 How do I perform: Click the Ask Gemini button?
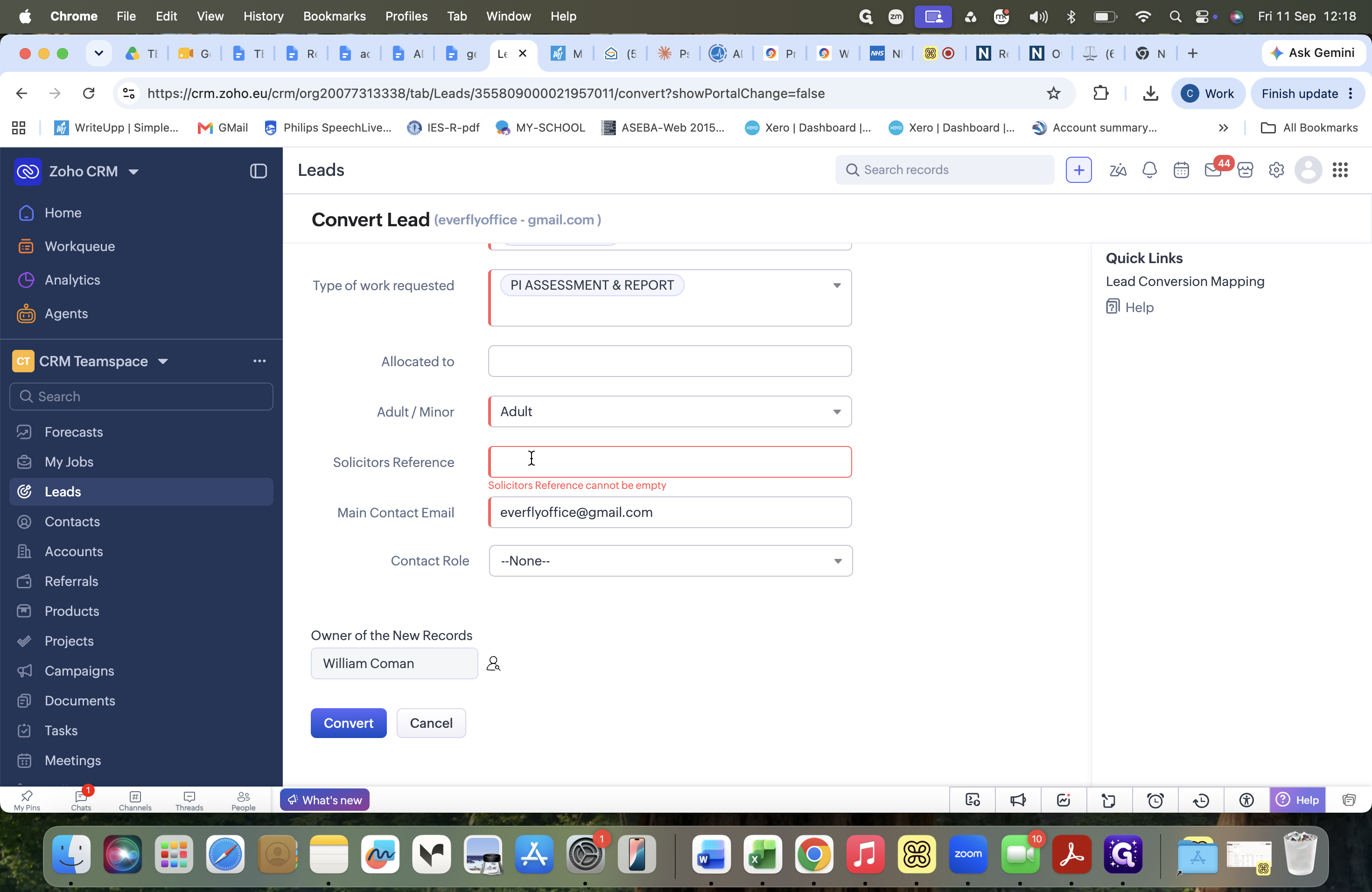(1313, 53)
